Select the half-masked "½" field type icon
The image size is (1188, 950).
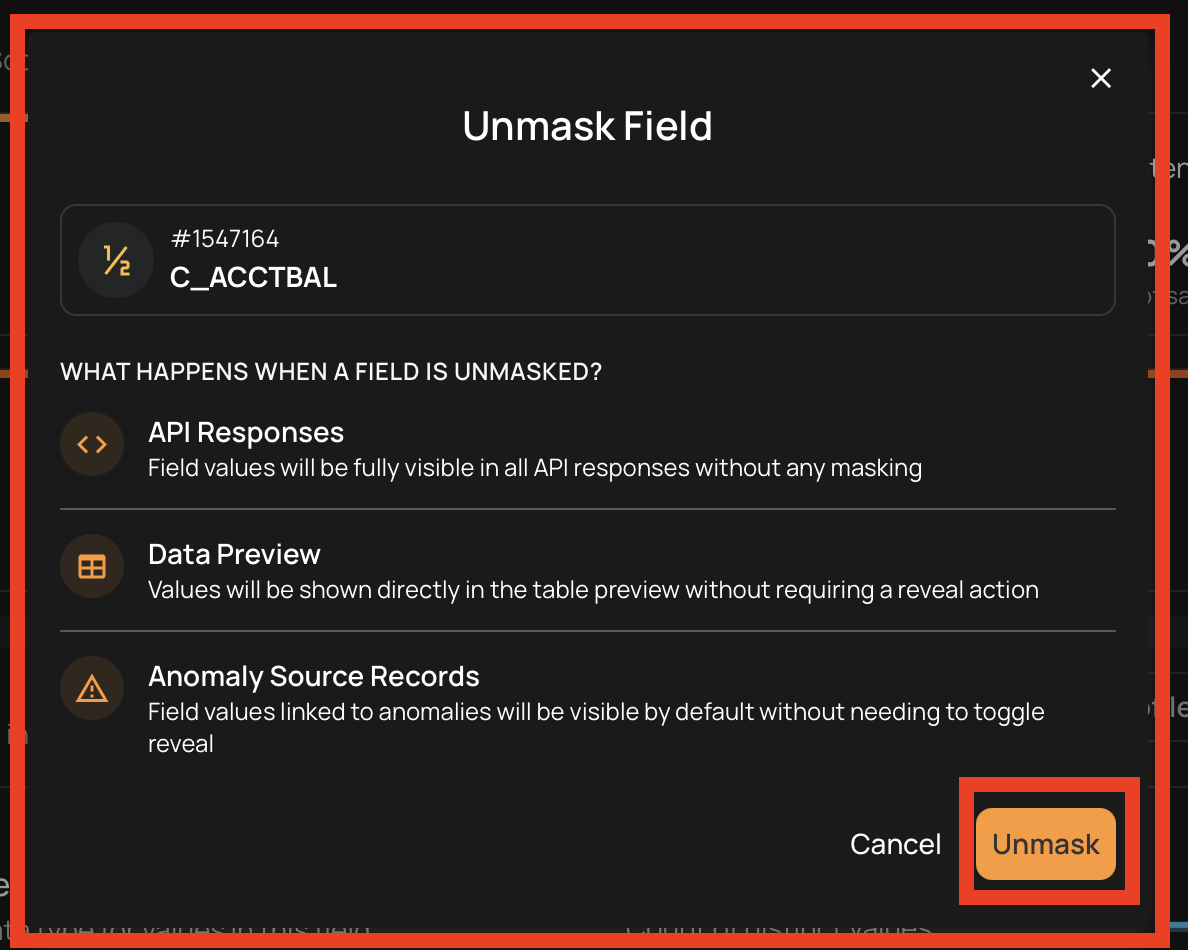point(116,260)
